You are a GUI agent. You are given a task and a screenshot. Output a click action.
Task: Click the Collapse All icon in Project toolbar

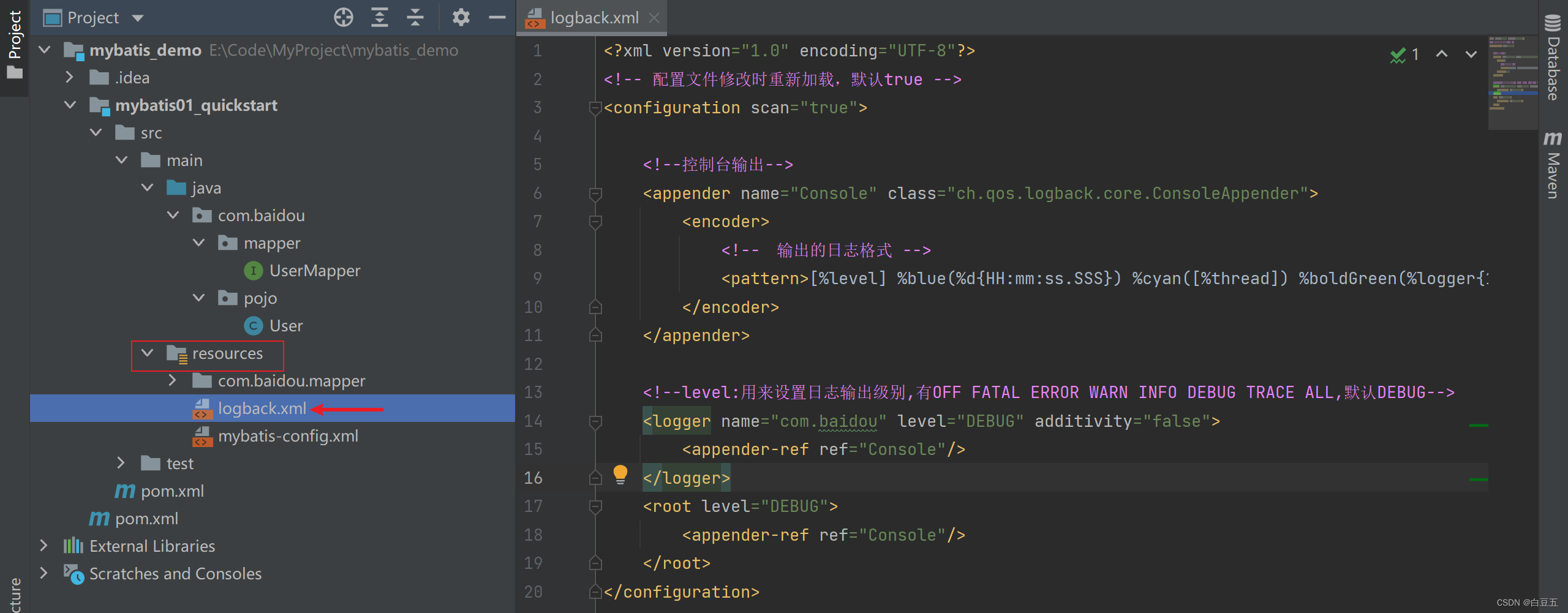click(x=415, y=17)
